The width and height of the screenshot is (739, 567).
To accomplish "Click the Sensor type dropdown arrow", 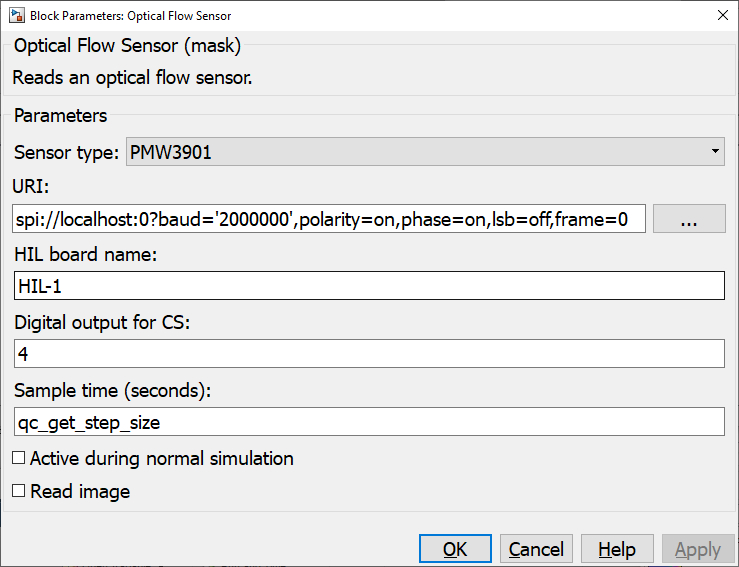I will tap(715, 153).
